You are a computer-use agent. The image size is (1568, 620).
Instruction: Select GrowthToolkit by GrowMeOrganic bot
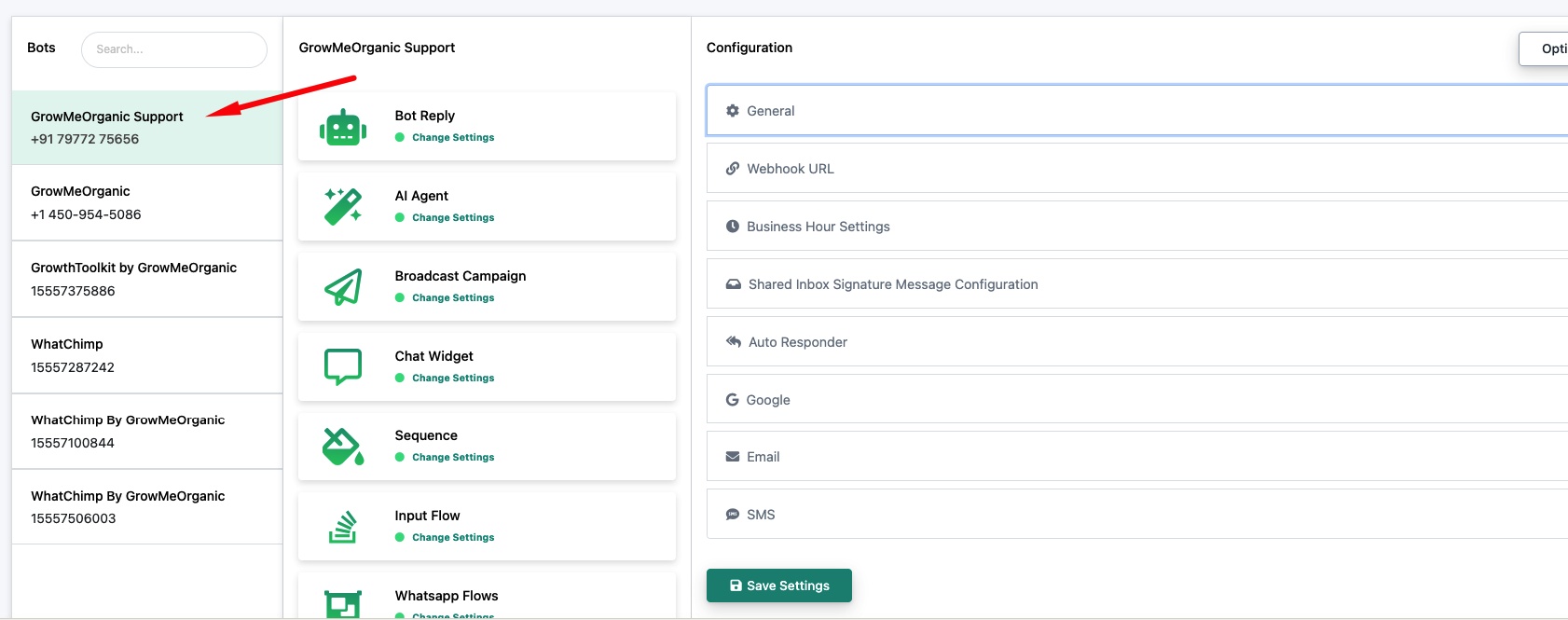(147, 279)
